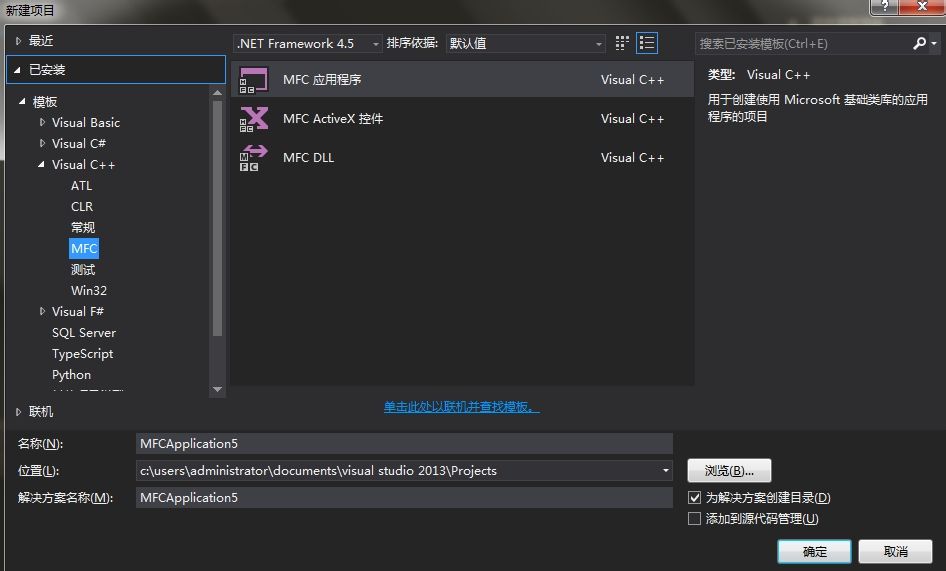The image size is (946, 571).
Task: Click the Browse (浏览) button
Action: click(729, 471)
